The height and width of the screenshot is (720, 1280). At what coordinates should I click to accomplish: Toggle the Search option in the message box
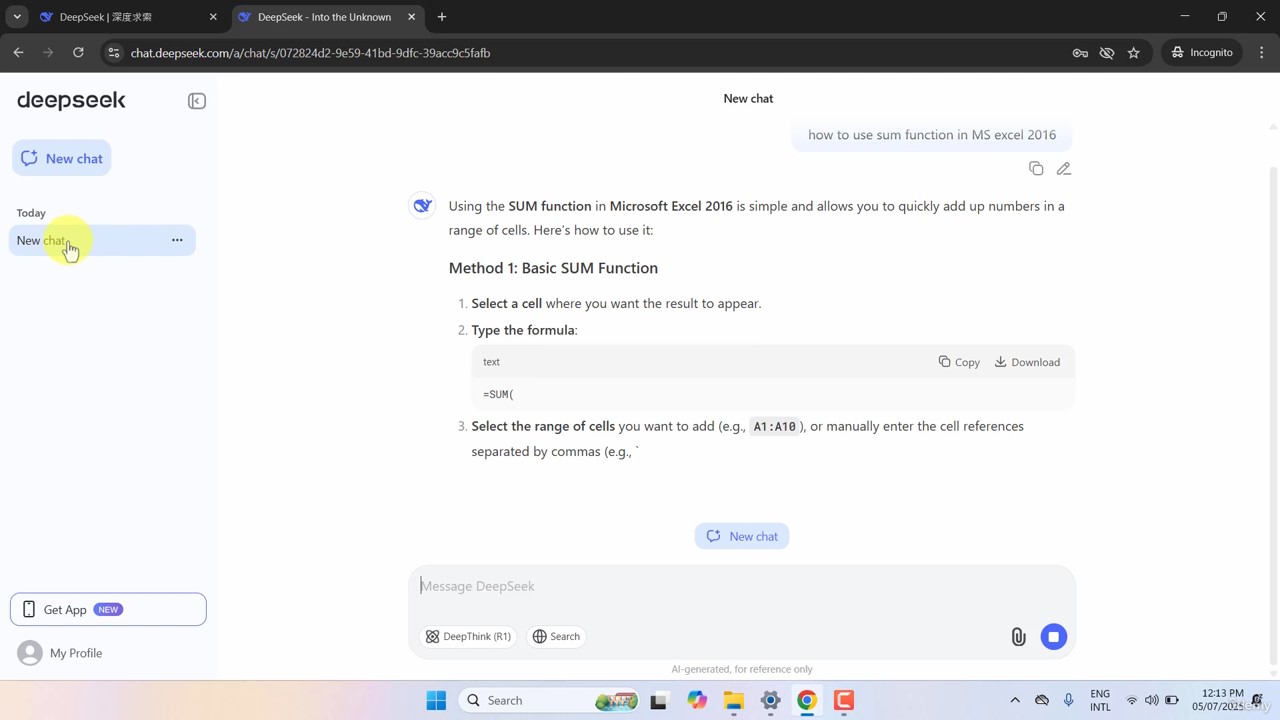coord(556,636)
